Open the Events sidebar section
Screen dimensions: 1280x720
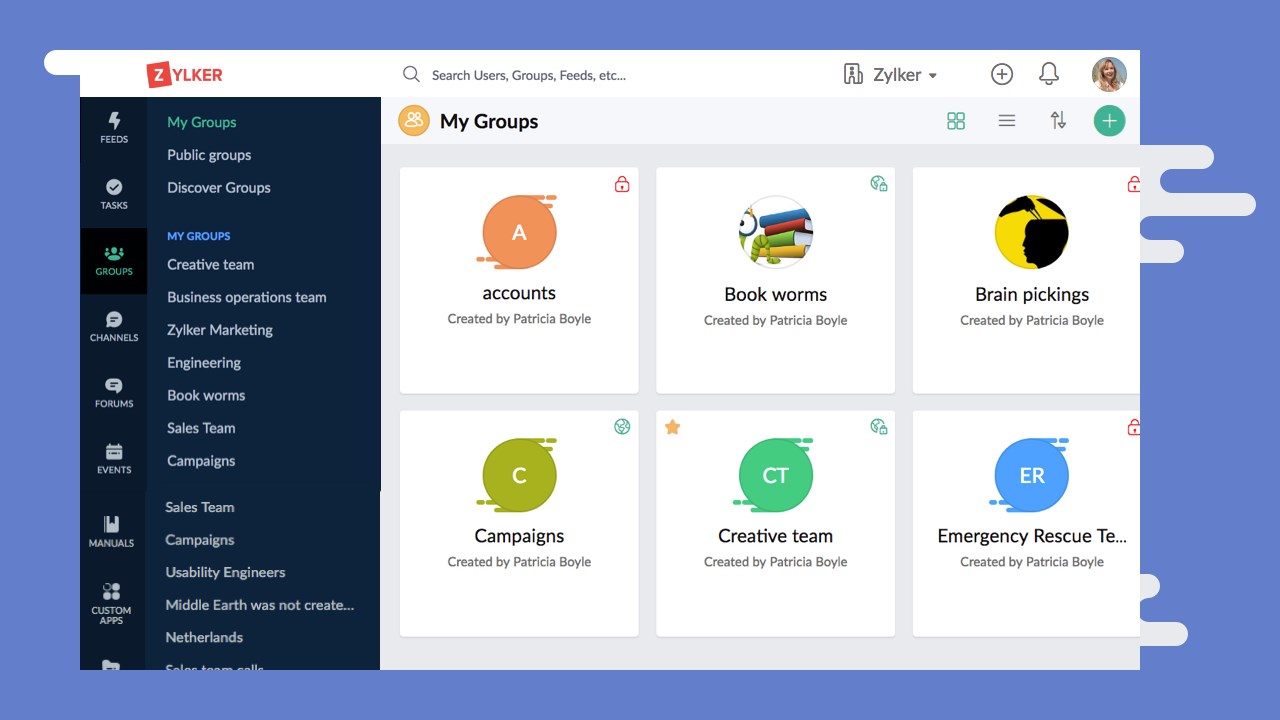114,458
